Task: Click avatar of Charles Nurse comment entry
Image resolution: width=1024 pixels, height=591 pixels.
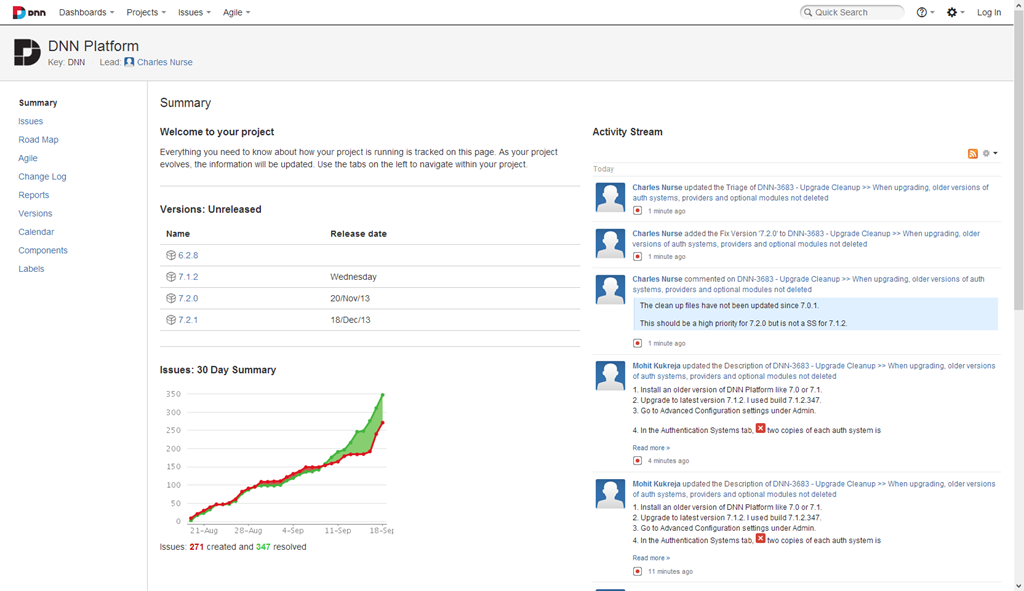Action: click(610, 289)
